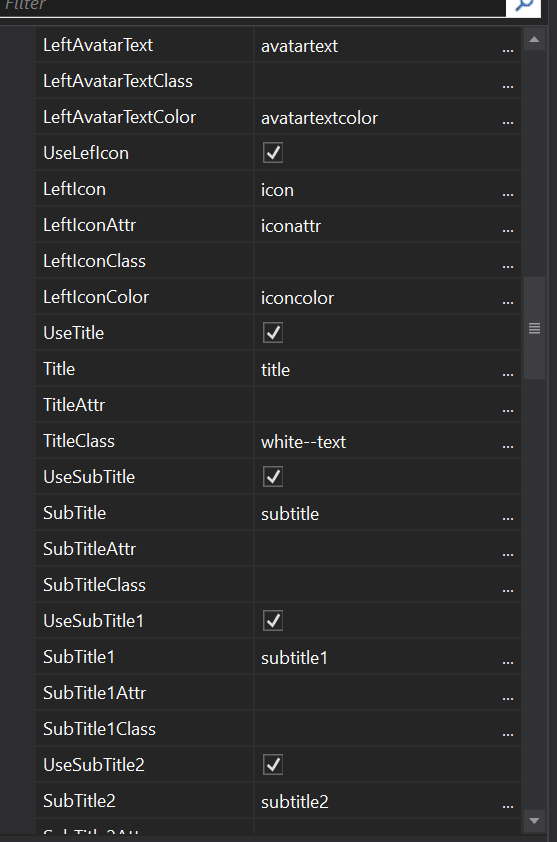This screenshot has width=557, height=842.
Task: Click the scrollbar up arrow
Action: (x=534, y=39)
